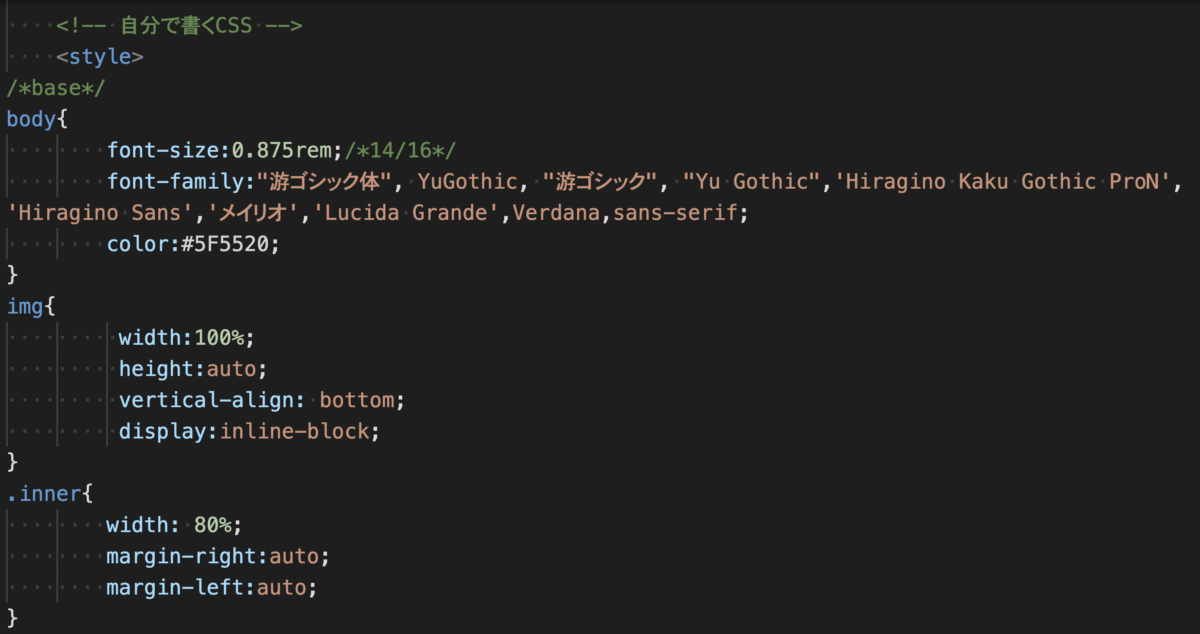This screenshot has height=634, width=1200.
Task: Click the /*14/16*/ comment
Action: pos(400,151)
